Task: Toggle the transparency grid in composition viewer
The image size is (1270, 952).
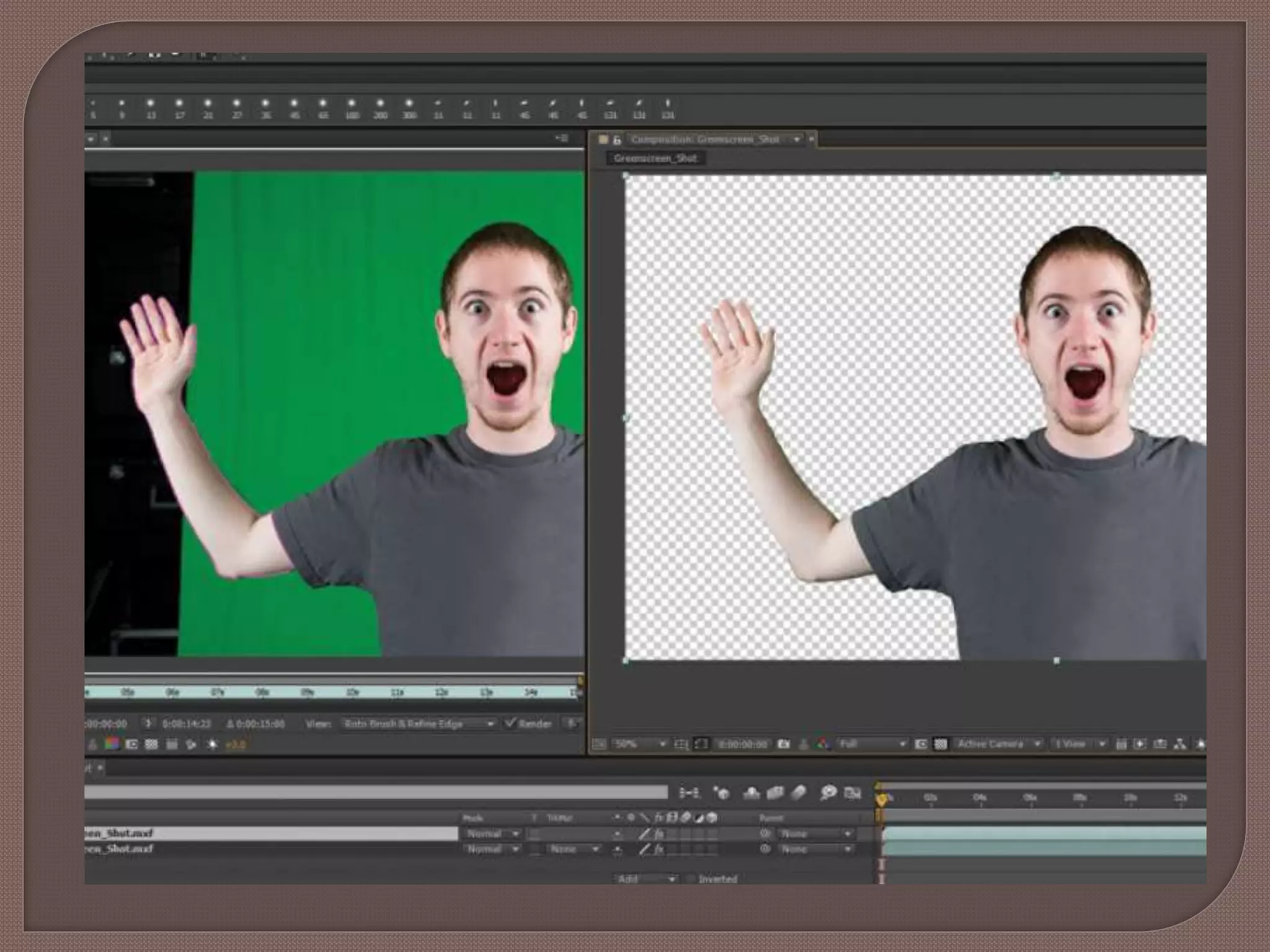Action: (941, 744)
